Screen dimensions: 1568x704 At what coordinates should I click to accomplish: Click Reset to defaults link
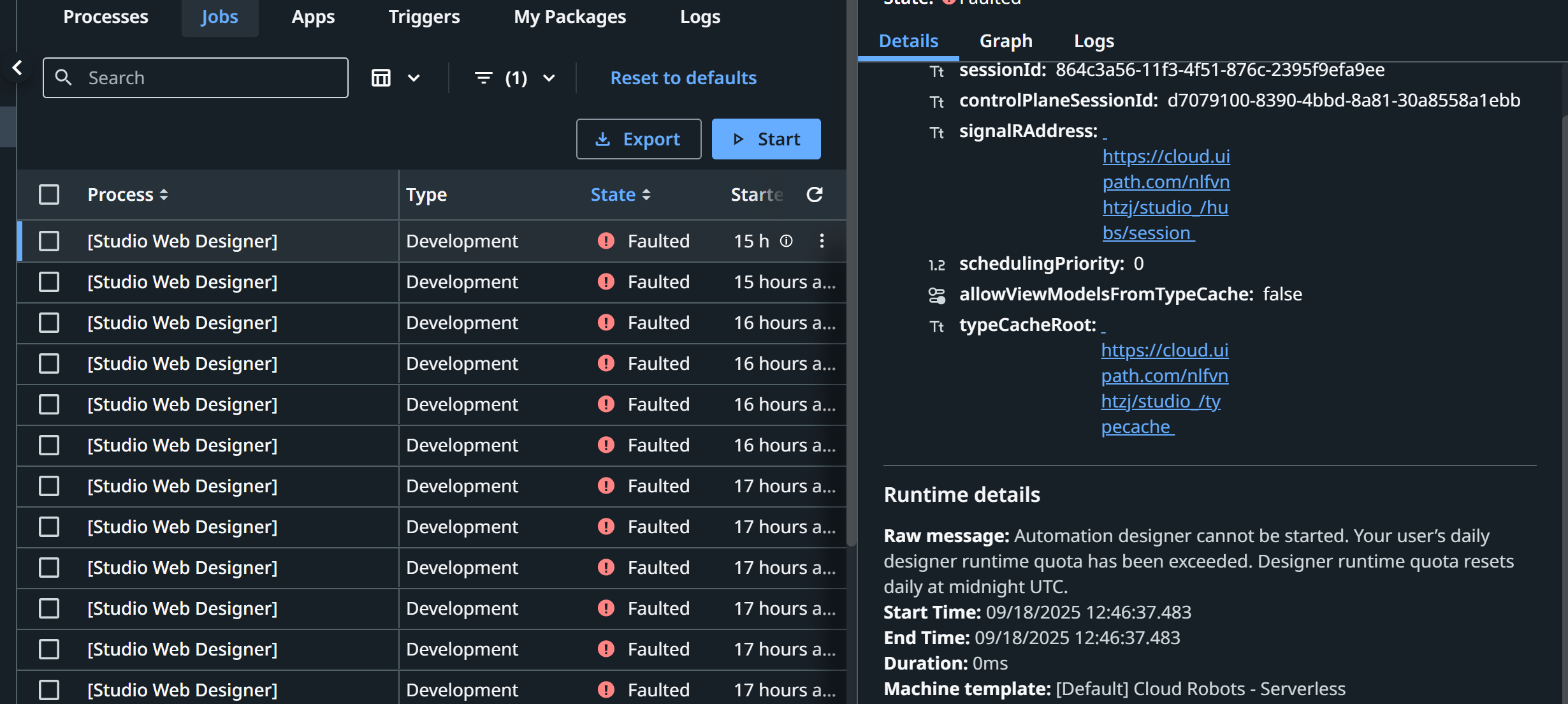(683, 78)
